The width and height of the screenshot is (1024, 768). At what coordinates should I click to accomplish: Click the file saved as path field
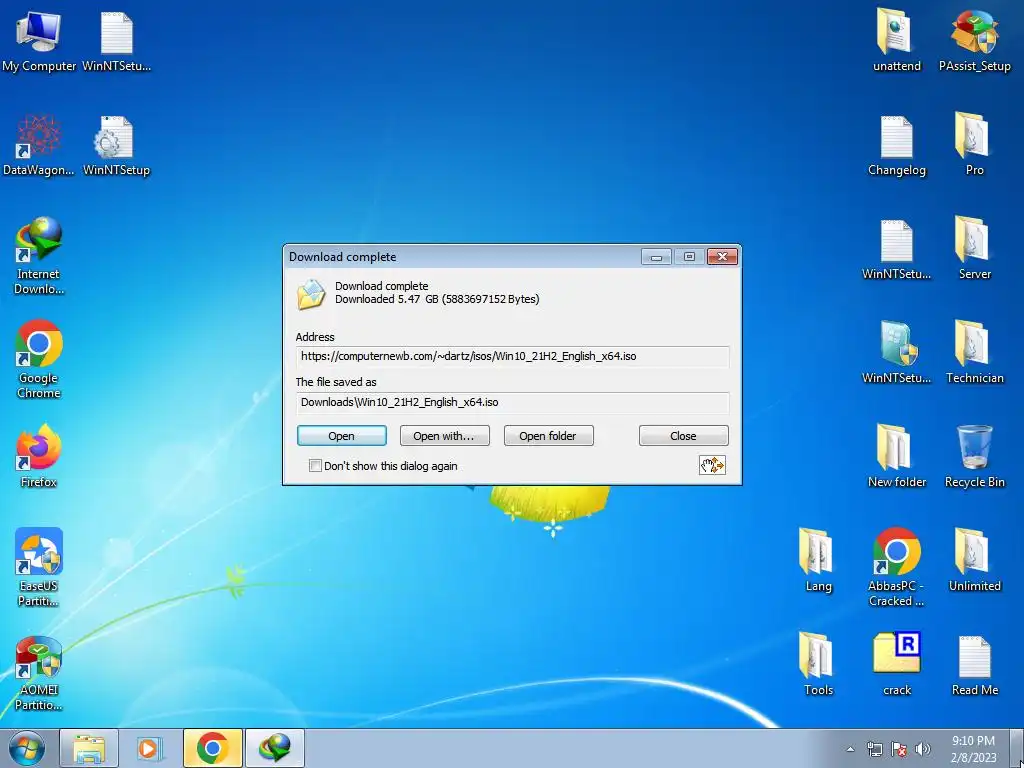[513, 402]
